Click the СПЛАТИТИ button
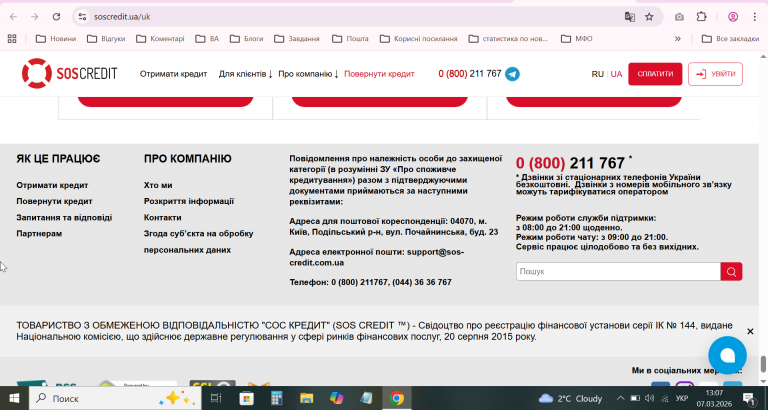 click(x=655, y=74)
